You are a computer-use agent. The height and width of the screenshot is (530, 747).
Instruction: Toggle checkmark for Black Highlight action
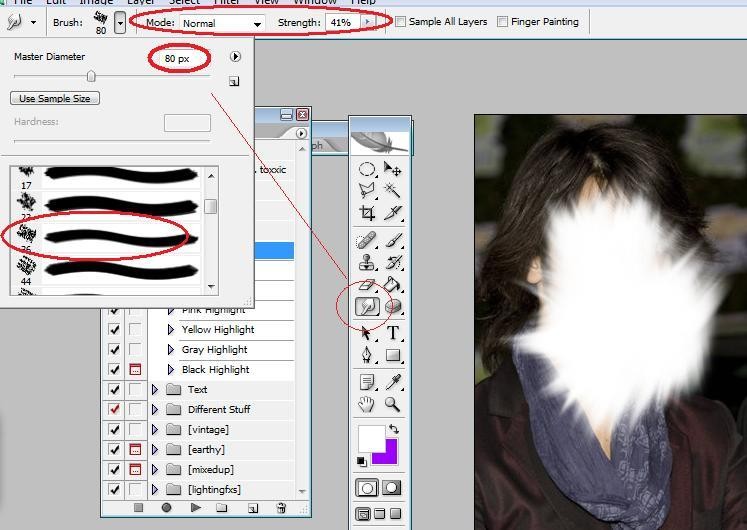pos(114,370)
